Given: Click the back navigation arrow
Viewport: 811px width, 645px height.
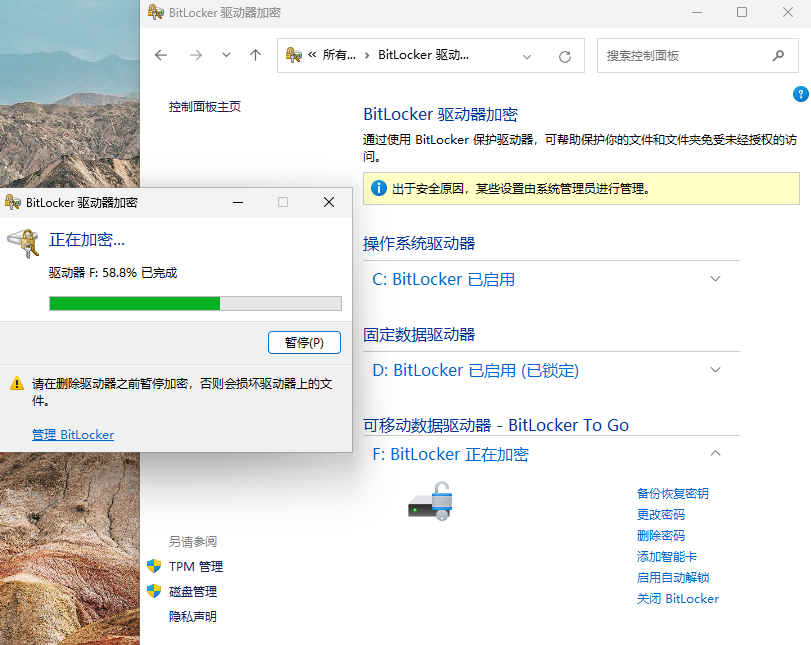Looking at the screenshot, I should [161, 56].
